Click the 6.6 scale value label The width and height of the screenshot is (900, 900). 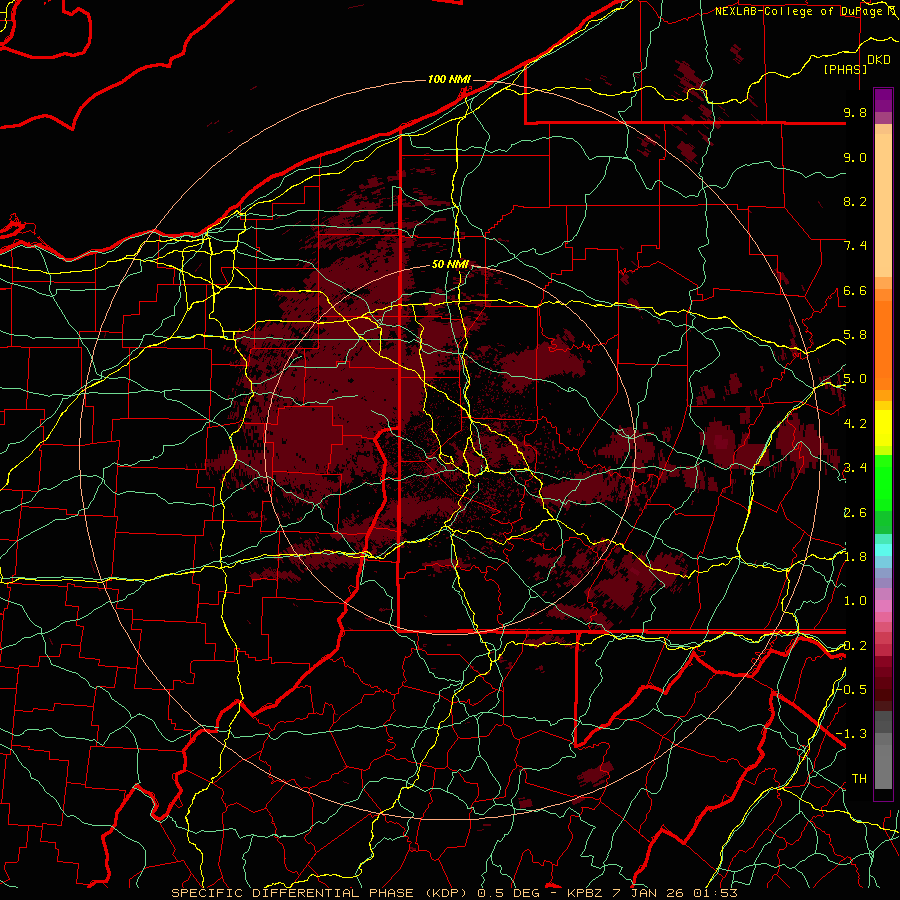855,291
